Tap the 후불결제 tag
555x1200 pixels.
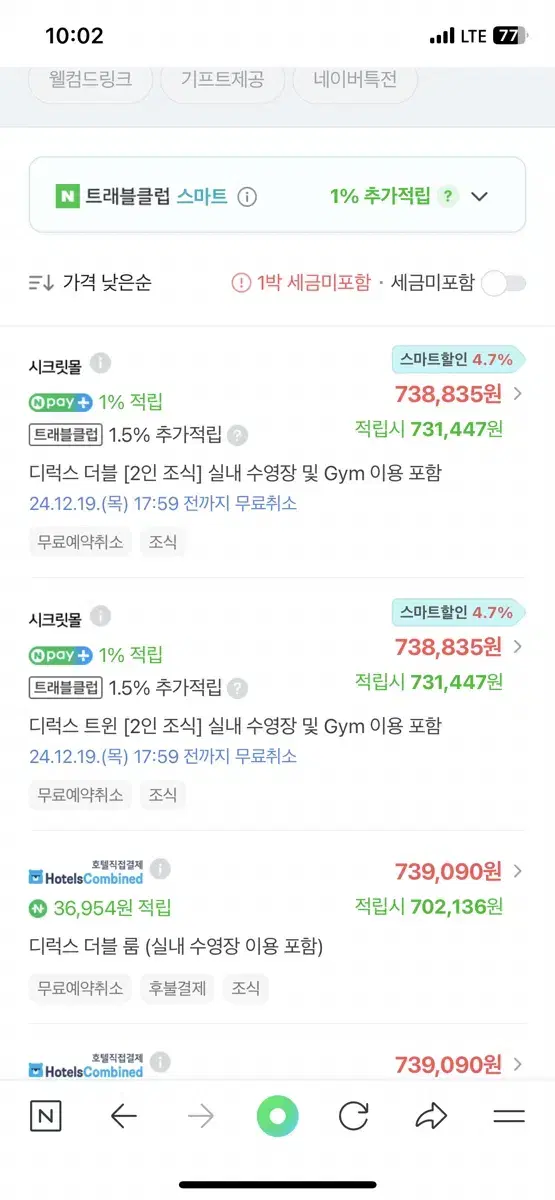point(176,988)
